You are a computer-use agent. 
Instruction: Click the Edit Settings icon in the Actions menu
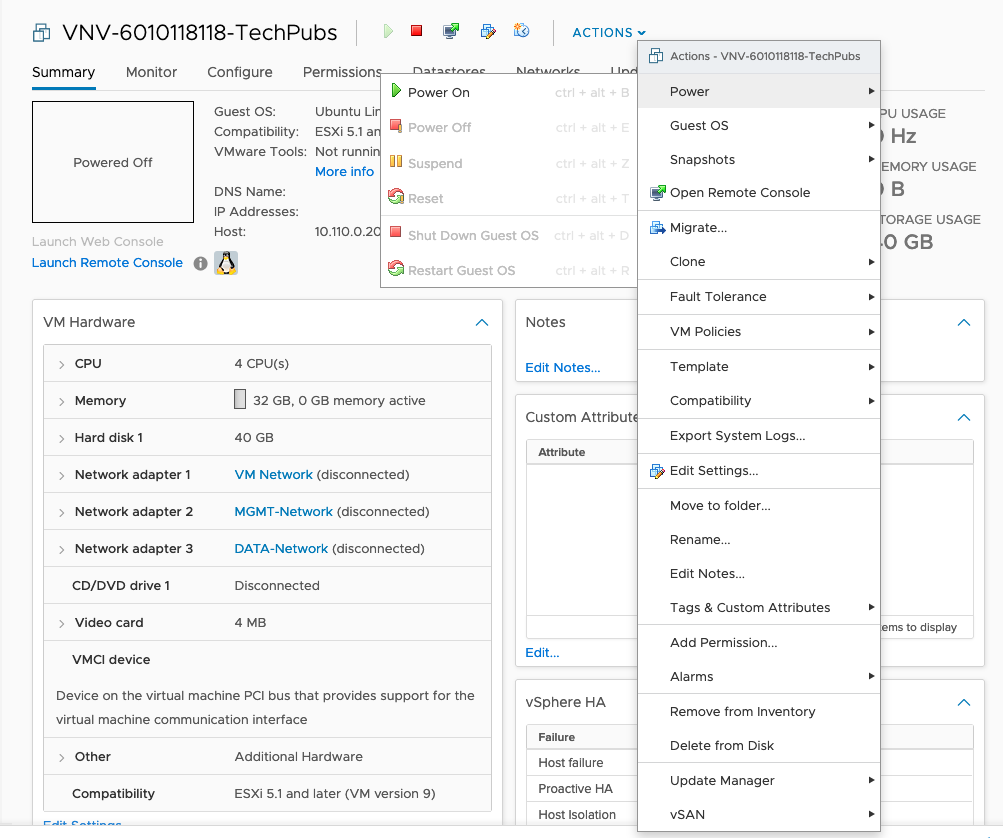coord(658,471)
